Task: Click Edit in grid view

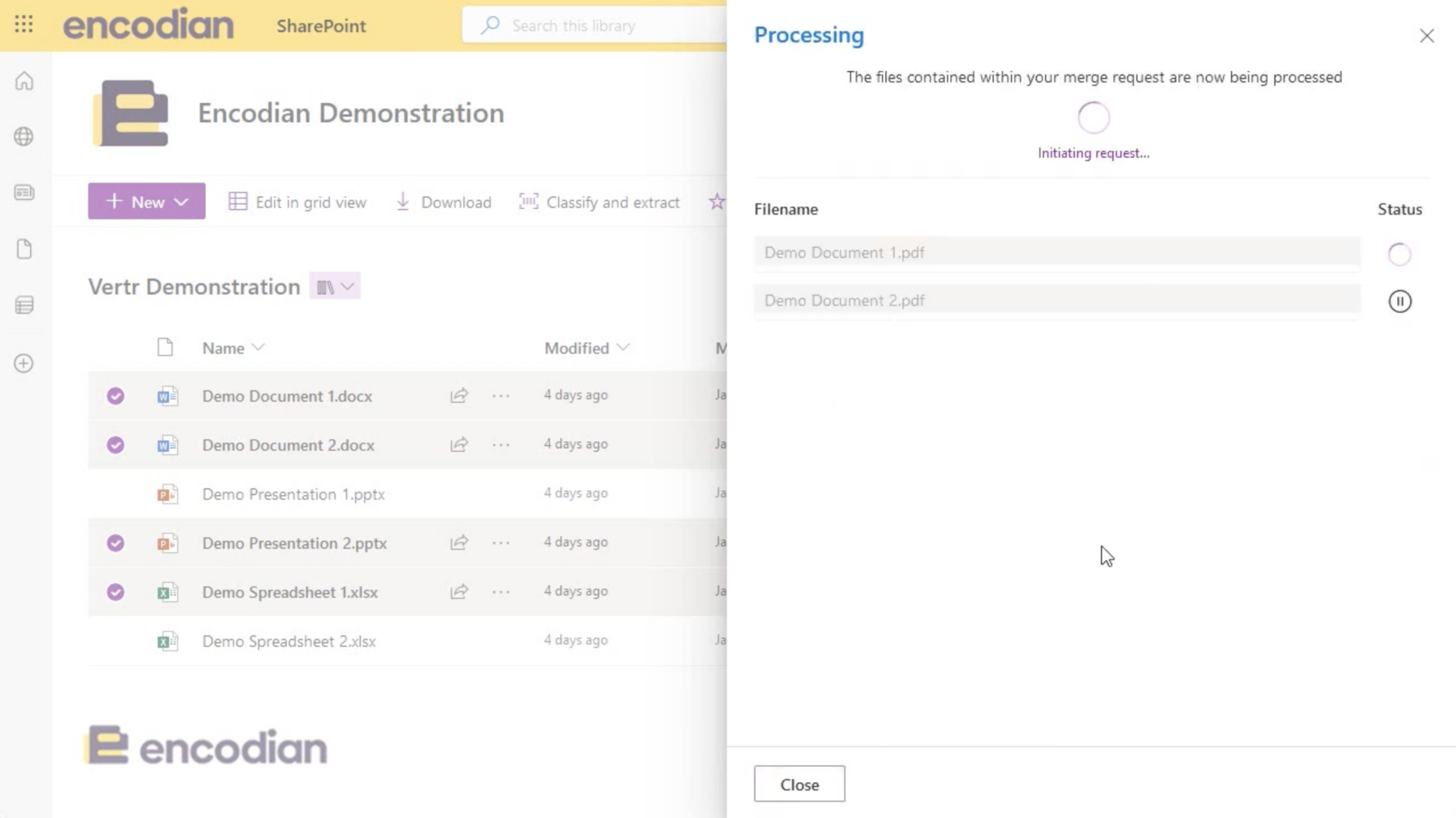Action: [297, 202]
